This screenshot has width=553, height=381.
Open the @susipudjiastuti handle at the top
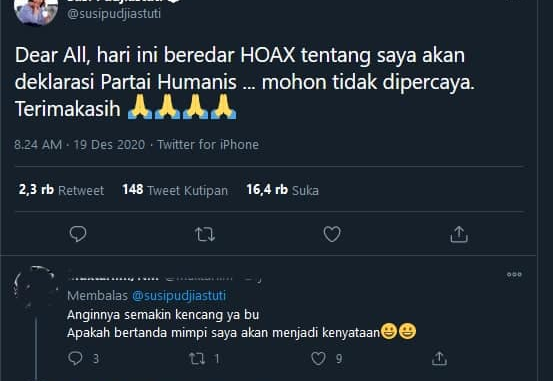pyautogui.click(x=114, y=14)
